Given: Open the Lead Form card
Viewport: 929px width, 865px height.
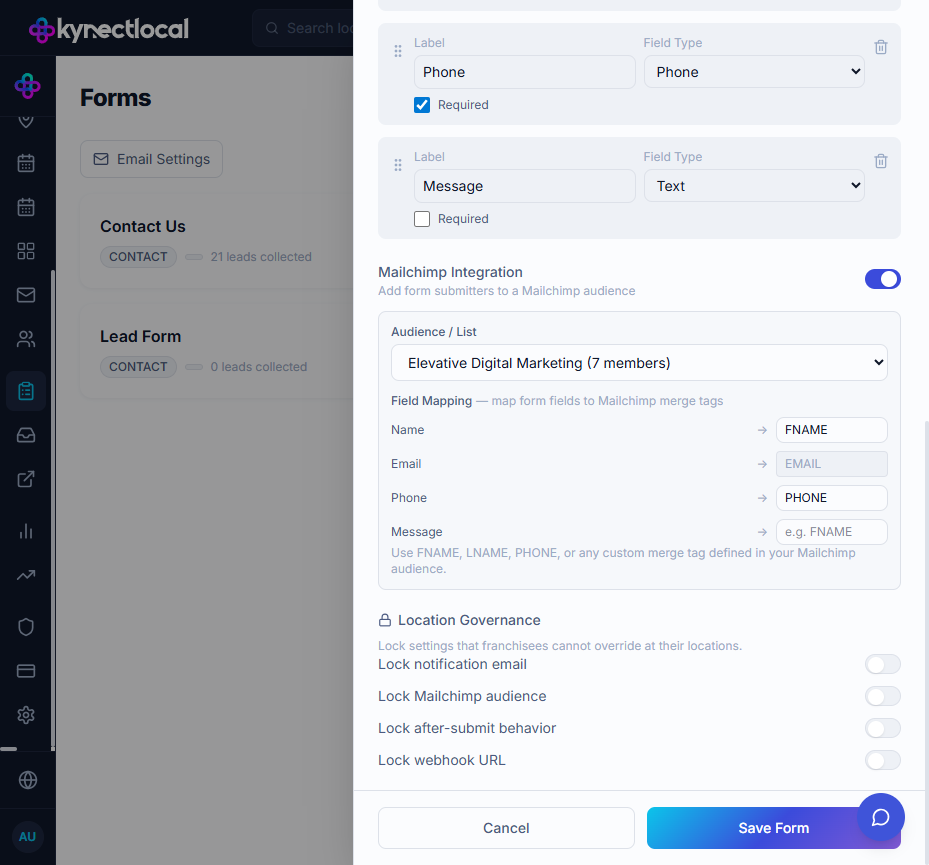Looking at the screenshot, I should point(216,351).
